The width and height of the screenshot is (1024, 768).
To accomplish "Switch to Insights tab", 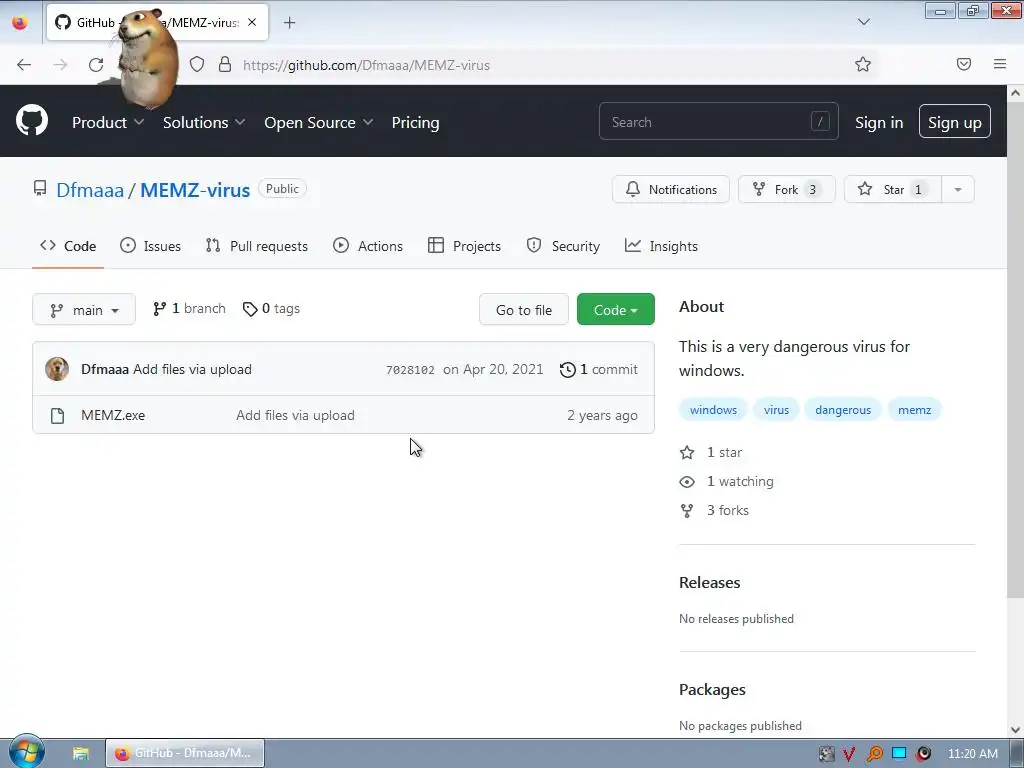I will pyautogui.click(x=661, y=246).
